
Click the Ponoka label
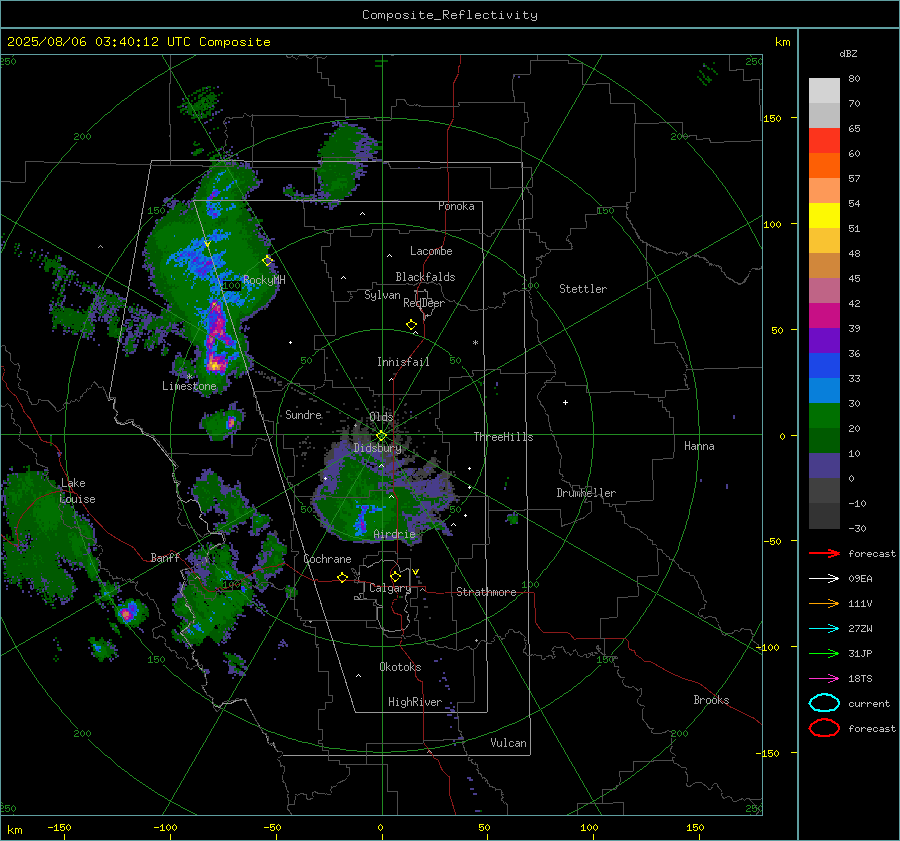tap(456, 206)
